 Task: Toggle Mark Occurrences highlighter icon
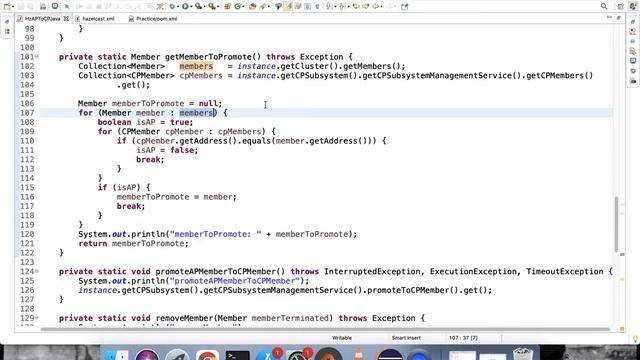[x=288, y=7]
